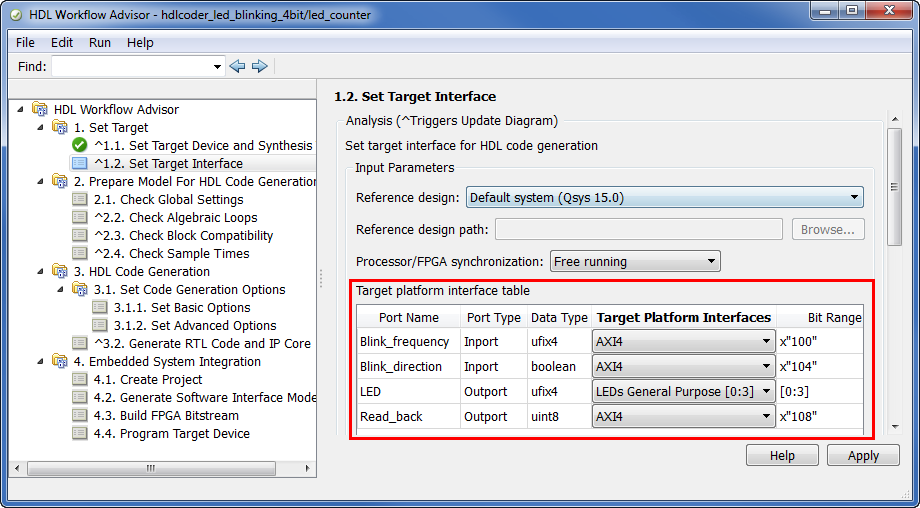Image resolution: width=920 pixels, height=508 pixels.
Task: Click the Create Project task icon
Action: (x=80, y=379)
